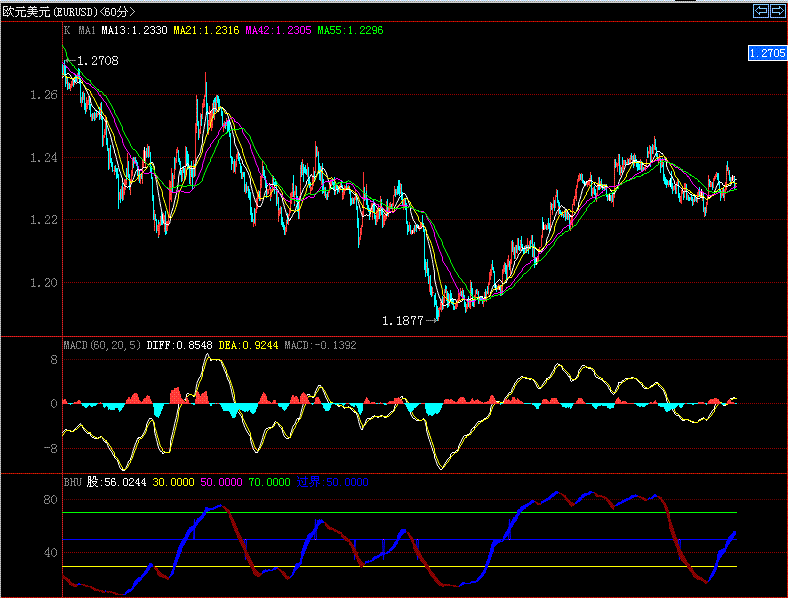Click the green 70.0000 threshold label

coord(269,482)
